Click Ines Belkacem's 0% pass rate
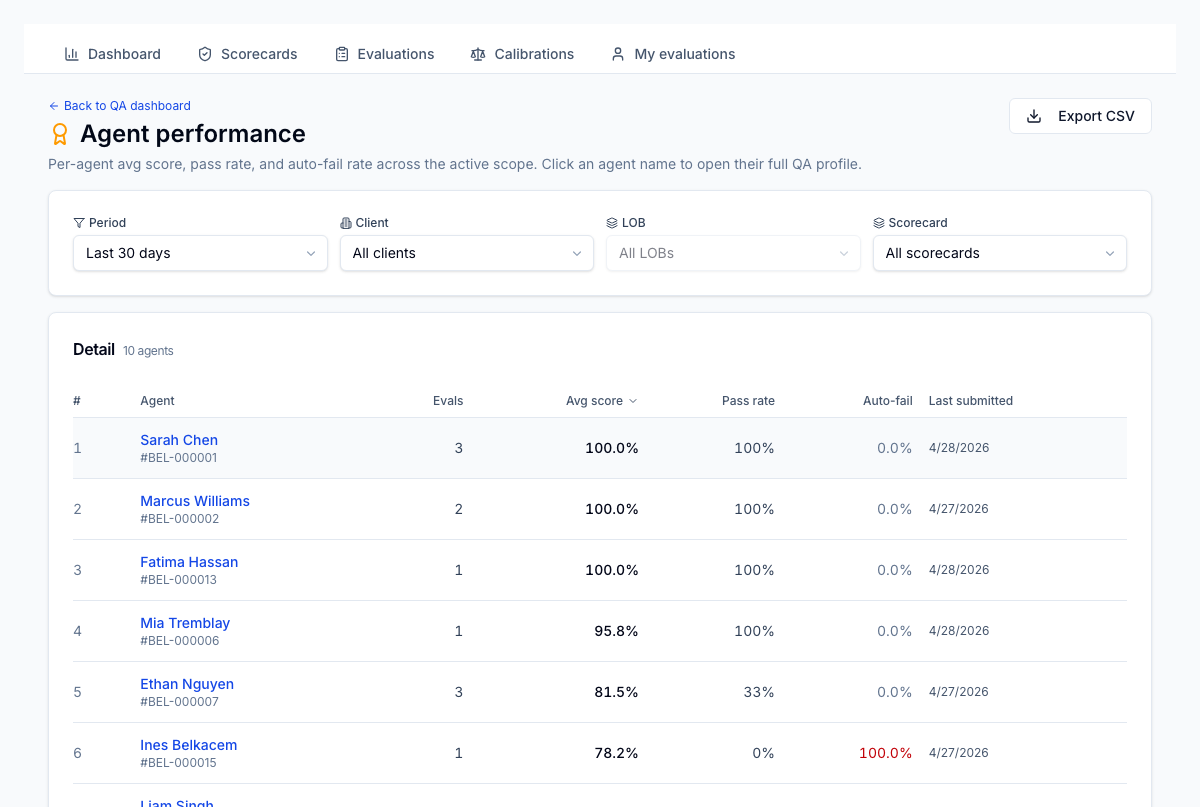 point(764,753)
